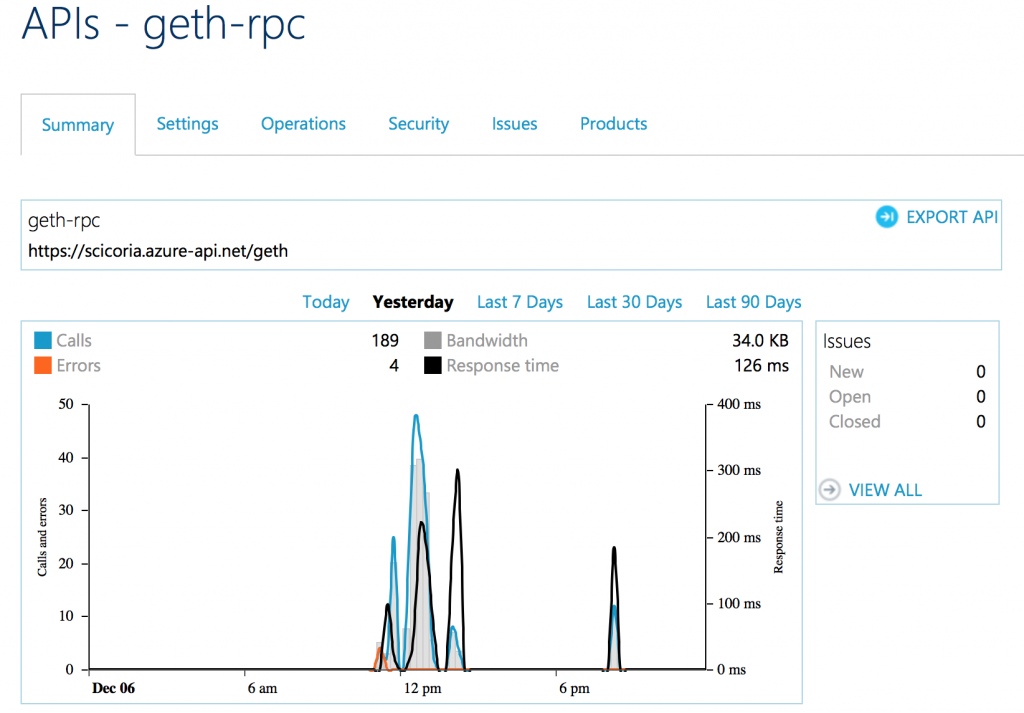Switch to the Last 7 Days view
The height and width of the screenshot is (713, 1024).
pyautogui.click(x=519, y=301)
